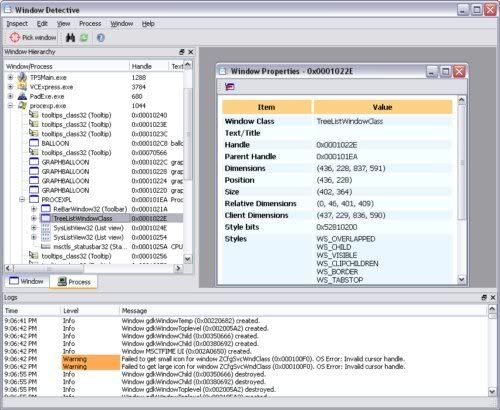Click the Pick window crosshair tool

(32, 37)
